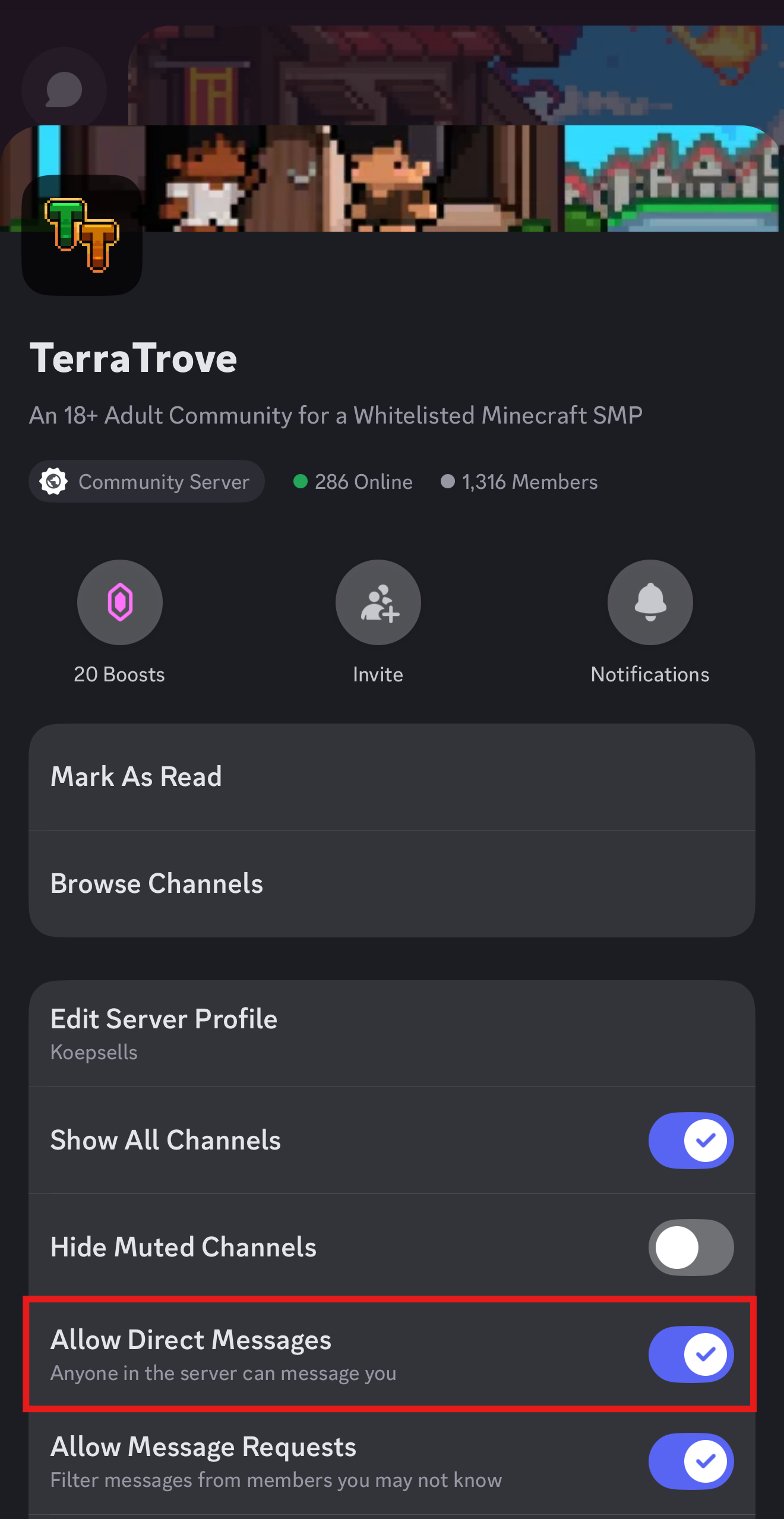Tap the 1,316 Members count
784x1519 pixels.
pos(530,481)
